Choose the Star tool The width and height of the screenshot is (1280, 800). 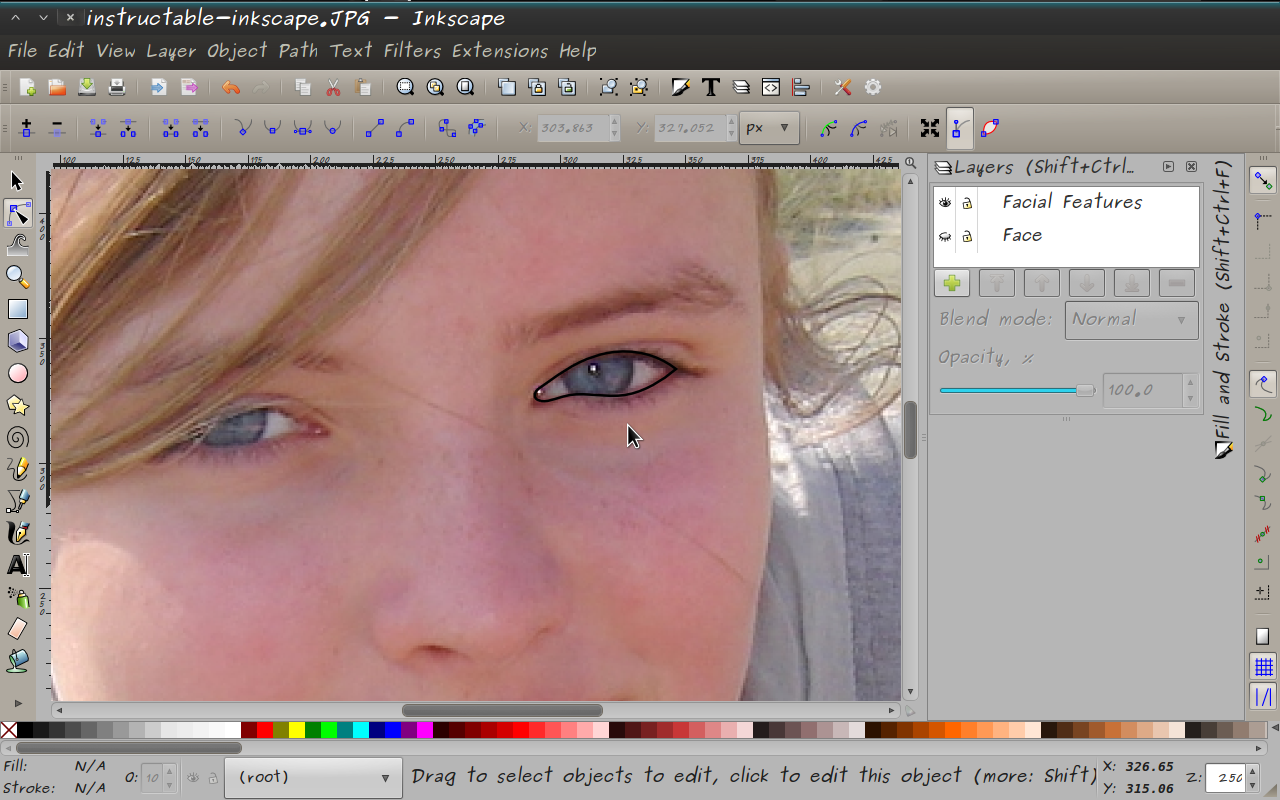(x=18, y=405)
